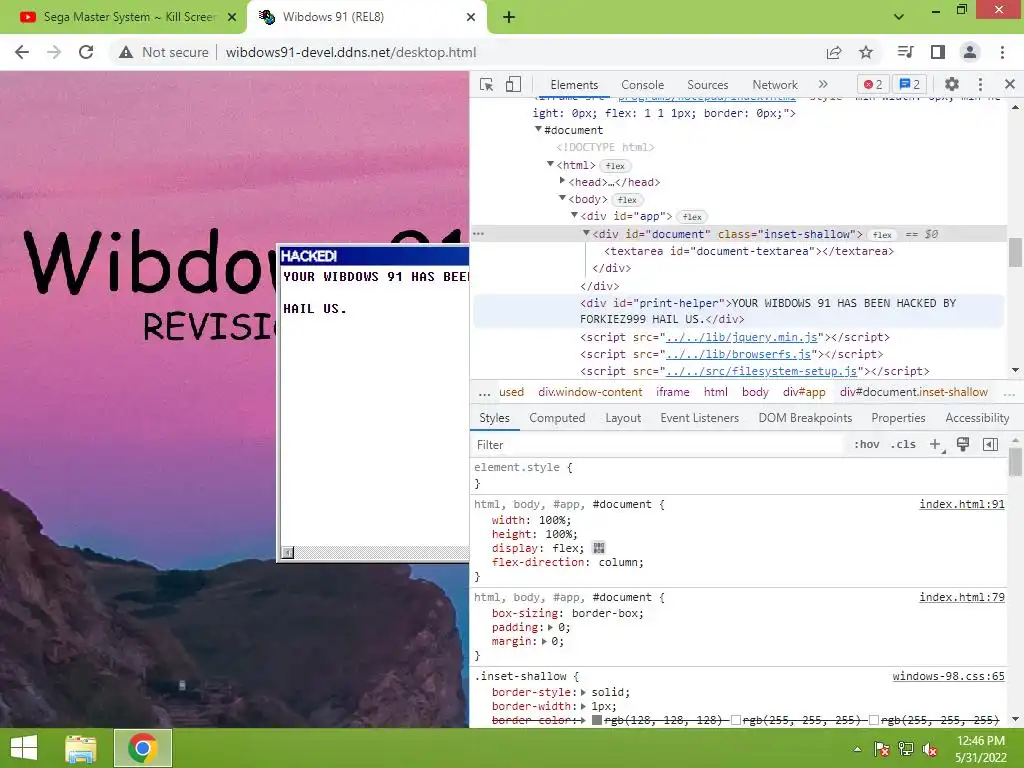Click the gray rgb(128, 128, 128) color swatch

pos(597,720)
